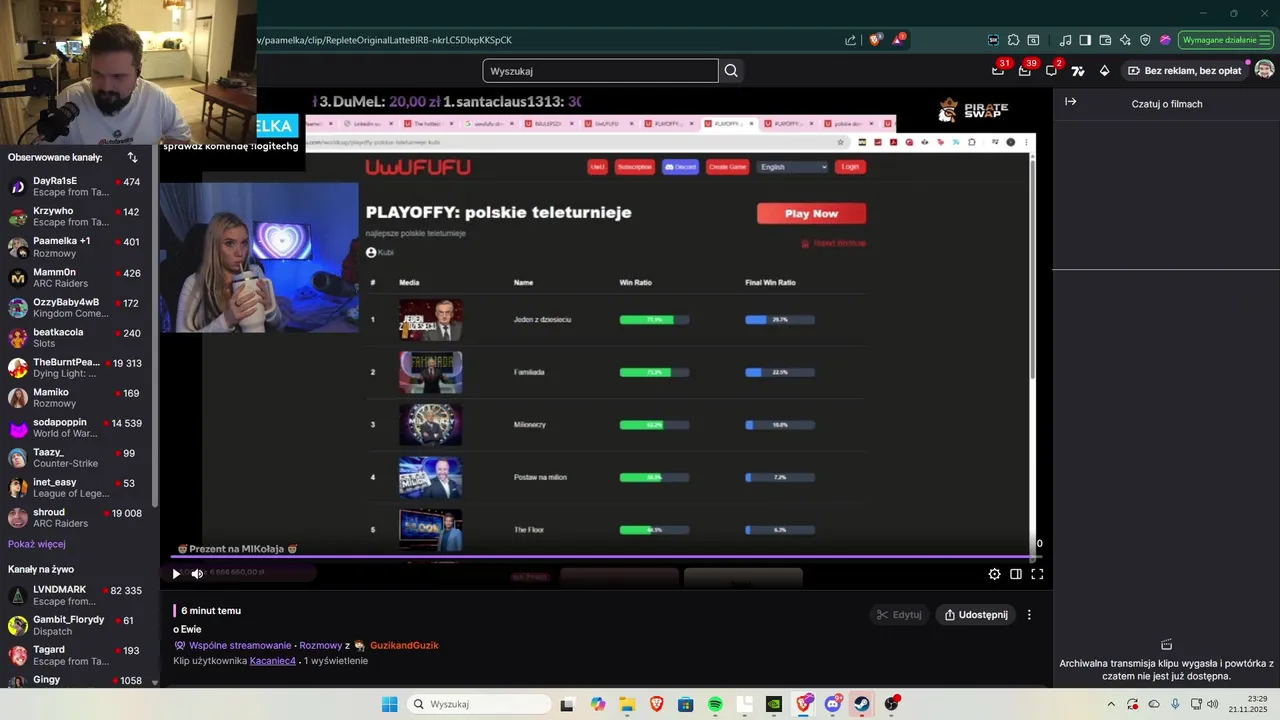Image resolution: width=1280 pixels, height=720 pixels.
Task: Open browser extensions puzzle icon
Action: [1013, 40]
